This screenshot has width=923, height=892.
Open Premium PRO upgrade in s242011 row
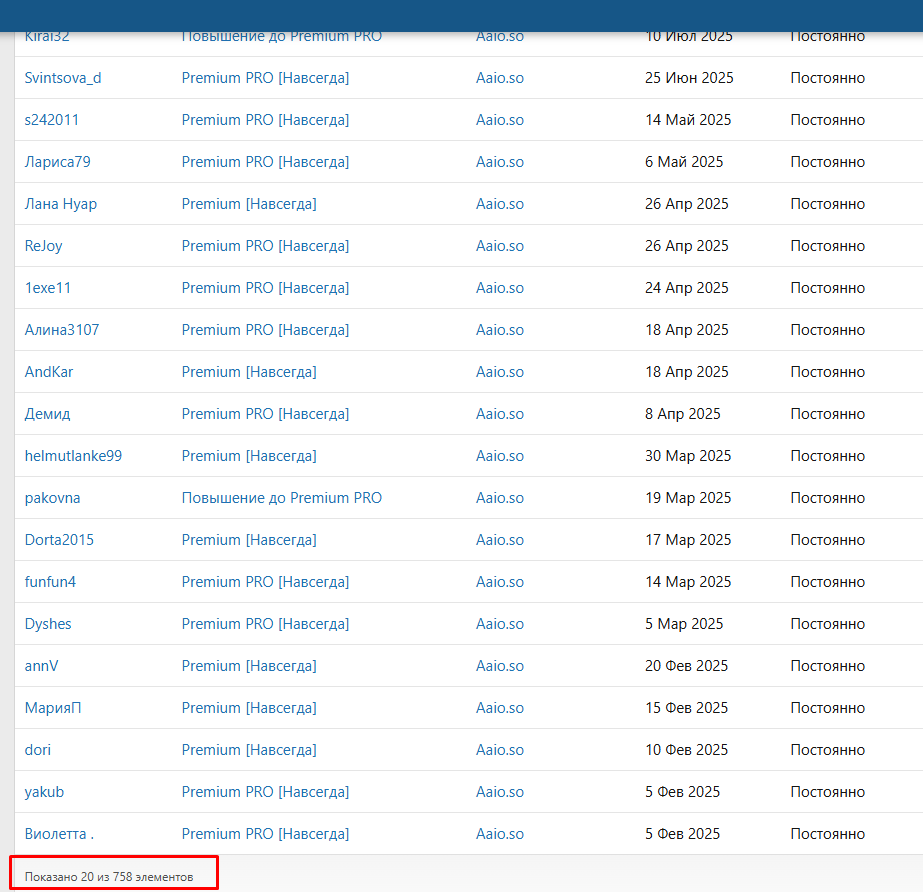pyautogui.click(x=265, y=120)
